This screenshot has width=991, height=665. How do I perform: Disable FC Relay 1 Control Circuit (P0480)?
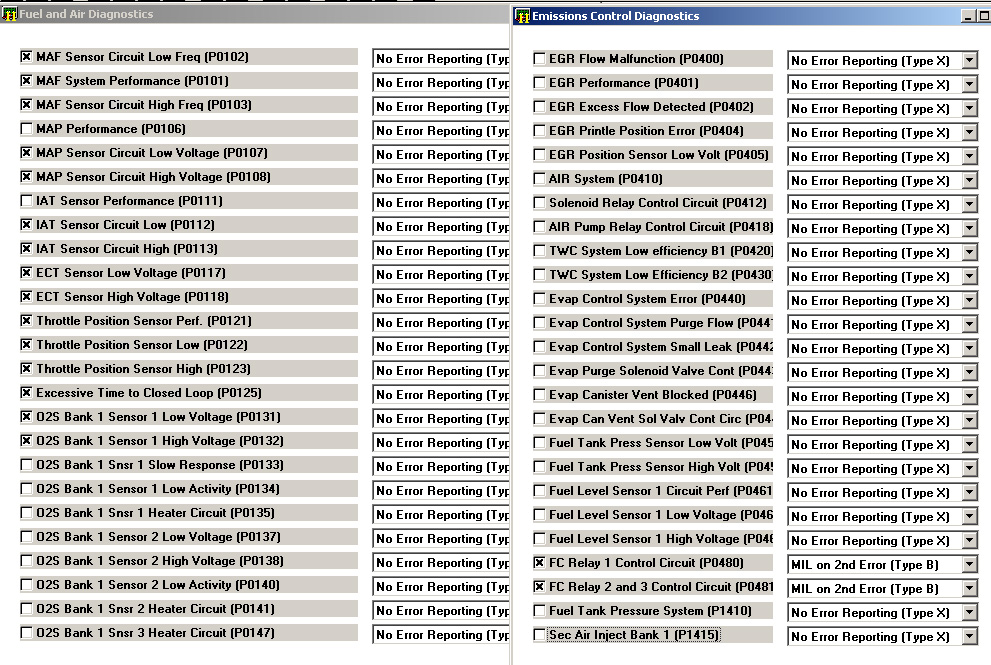(x=540, y=563)
